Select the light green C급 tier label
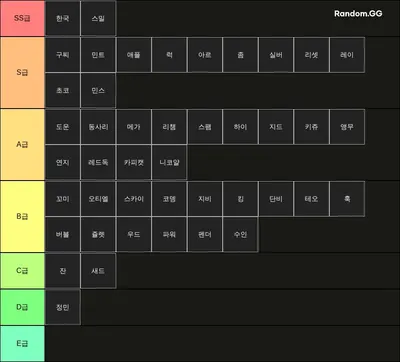This screenshot has width=400, height=362. pyautogui.click(x=22, y=271)
